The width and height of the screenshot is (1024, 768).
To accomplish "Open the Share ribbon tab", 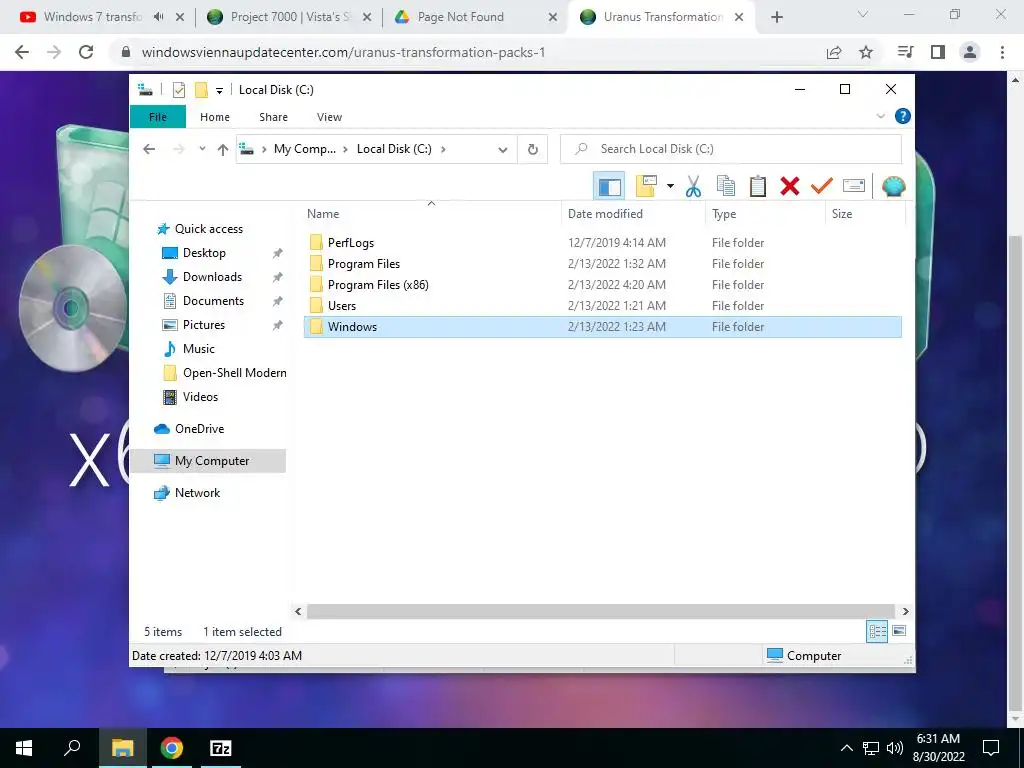I will coord(273,117).
